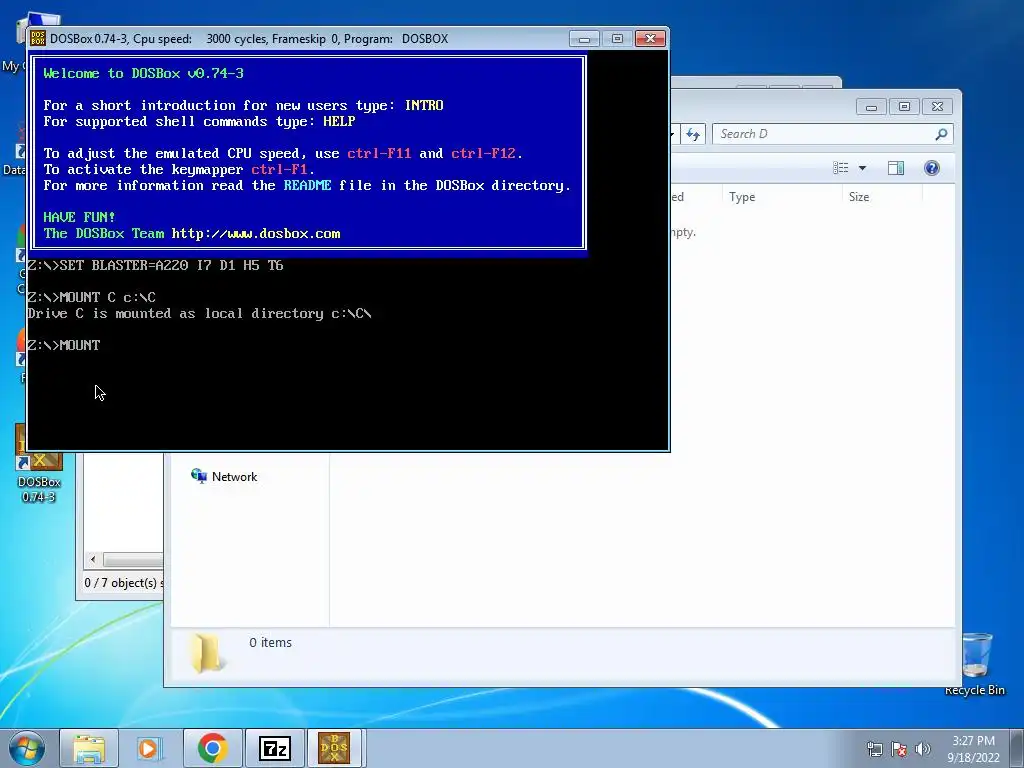
Task: Click the Drive C is mounted message
Action: point(199,313)
